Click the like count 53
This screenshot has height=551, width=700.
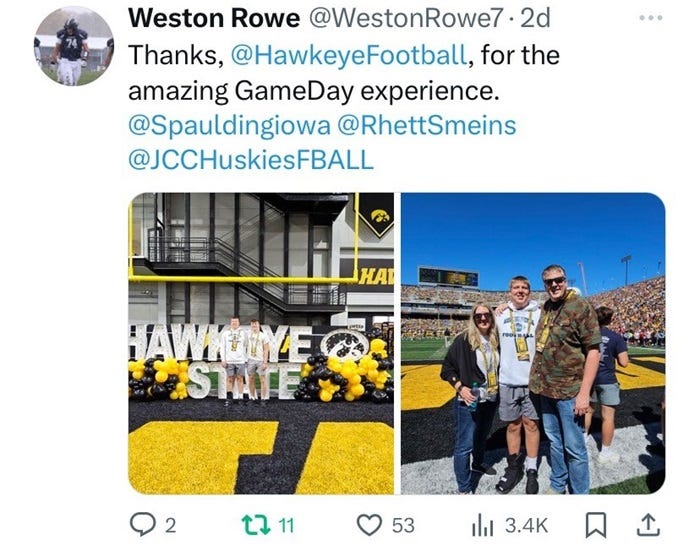[403, 526]
